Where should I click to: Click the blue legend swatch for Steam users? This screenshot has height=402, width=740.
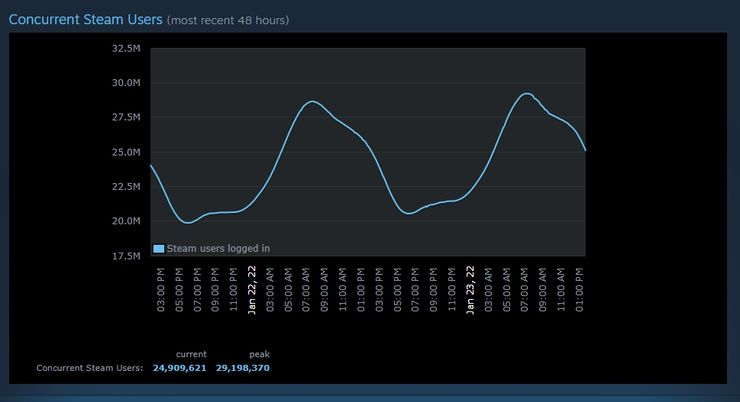pos(159,249)
